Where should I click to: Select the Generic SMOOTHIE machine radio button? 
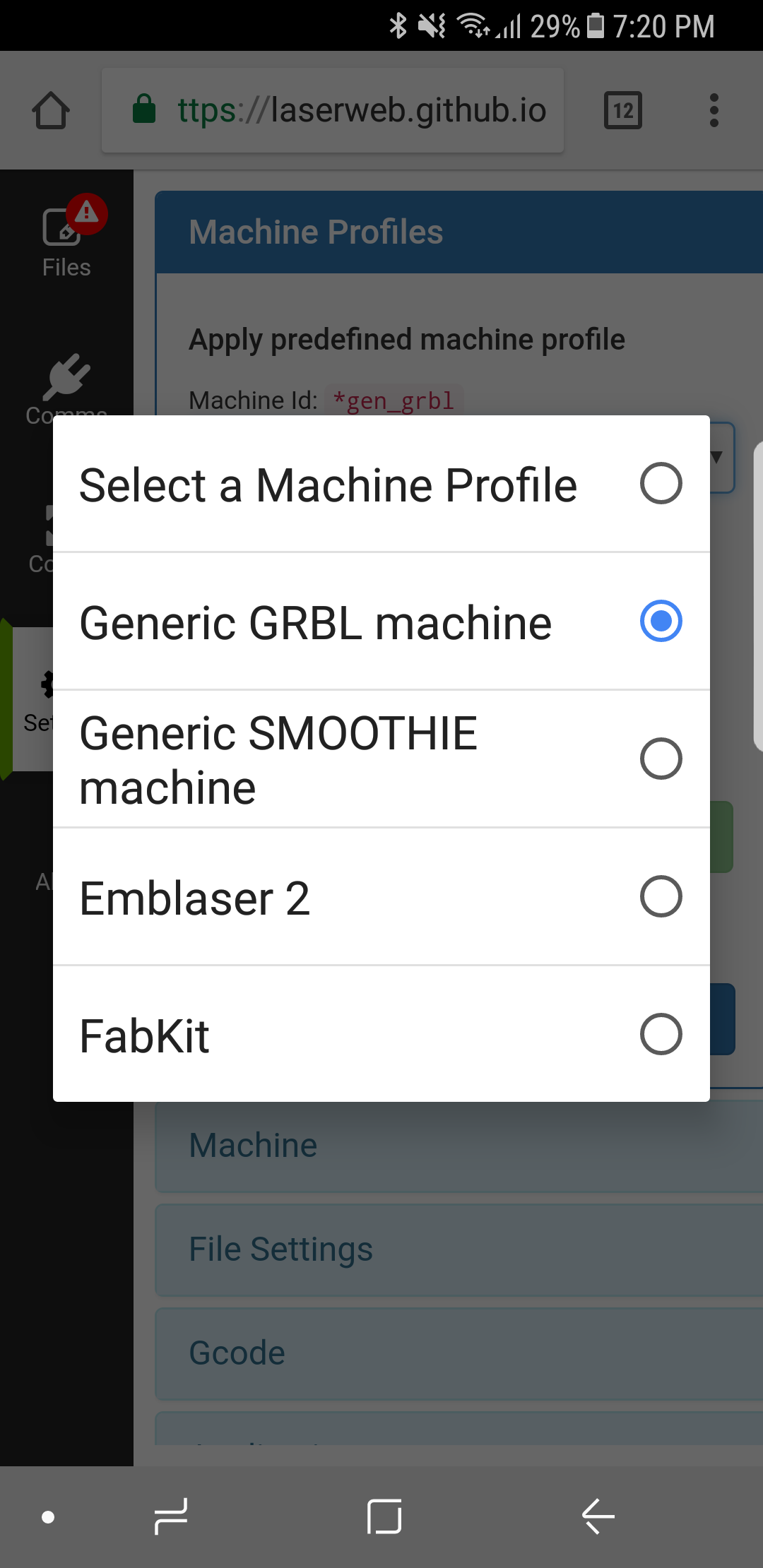[x=381, y=759]
